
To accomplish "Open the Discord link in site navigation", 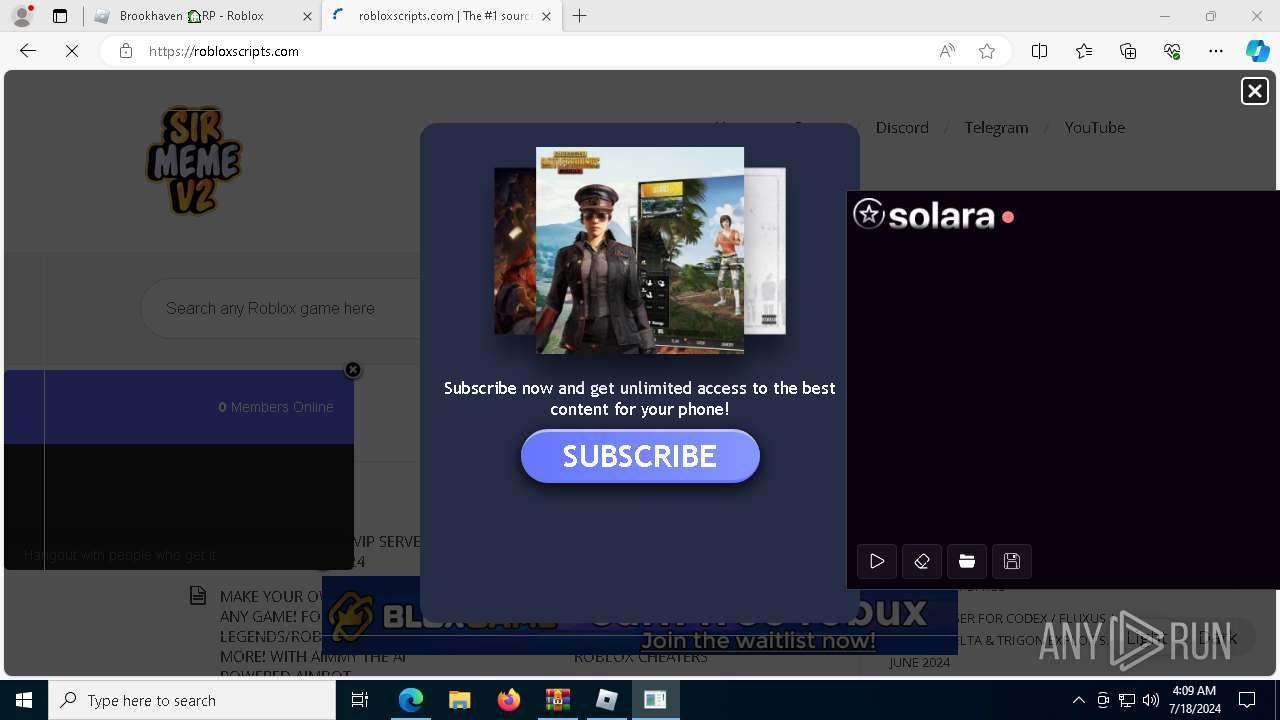I will pos(902,128).
